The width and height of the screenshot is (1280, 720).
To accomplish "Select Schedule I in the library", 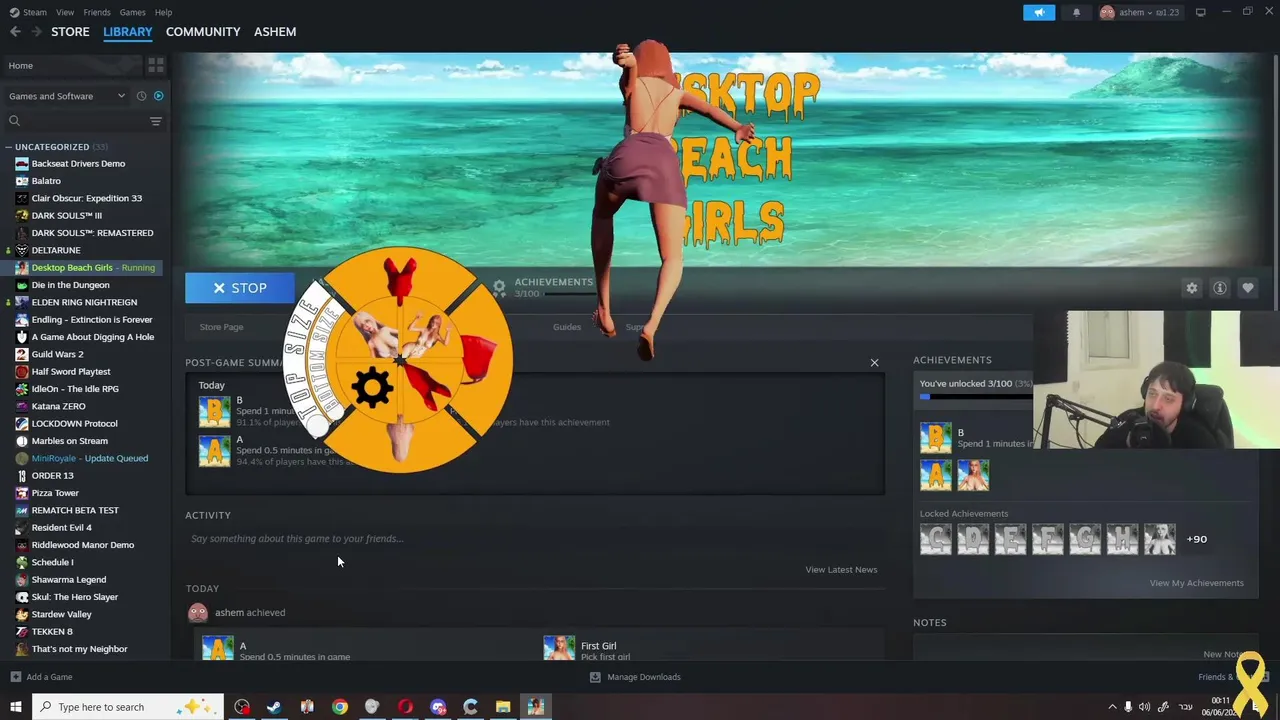I will point(52,562).
